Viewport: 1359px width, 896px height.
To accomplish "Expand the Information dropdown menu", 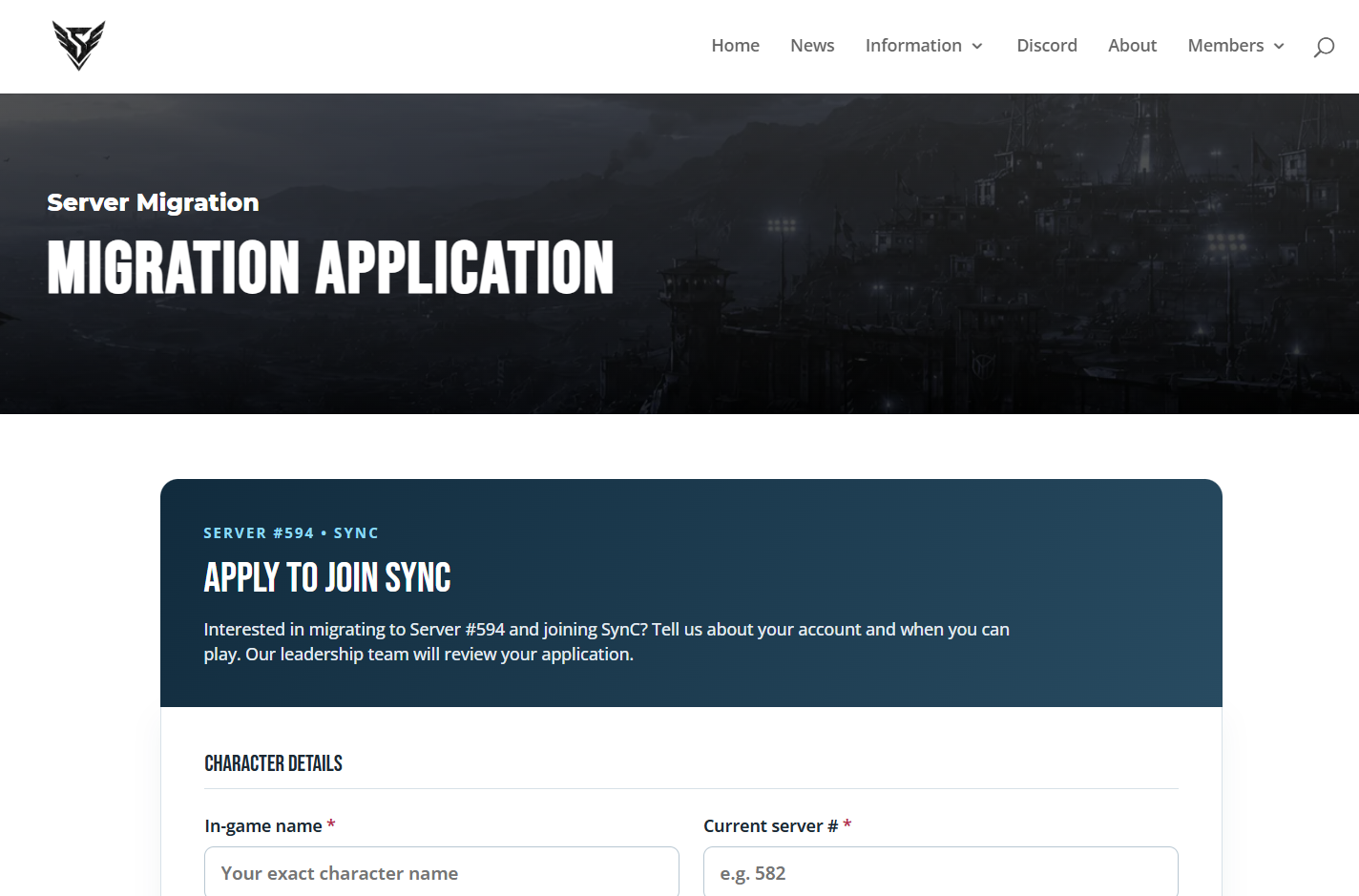I will 924,46.
